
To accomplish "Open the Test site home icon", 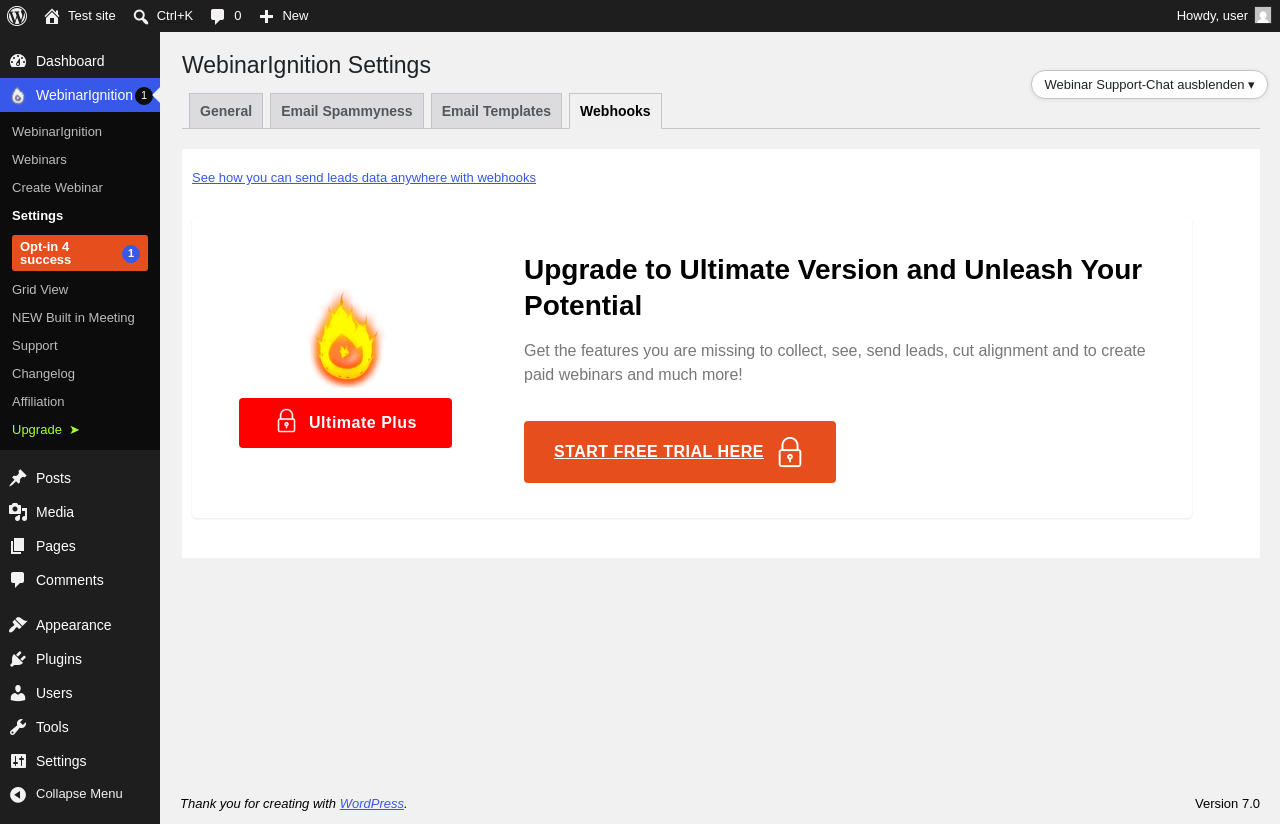I will 52,16.
